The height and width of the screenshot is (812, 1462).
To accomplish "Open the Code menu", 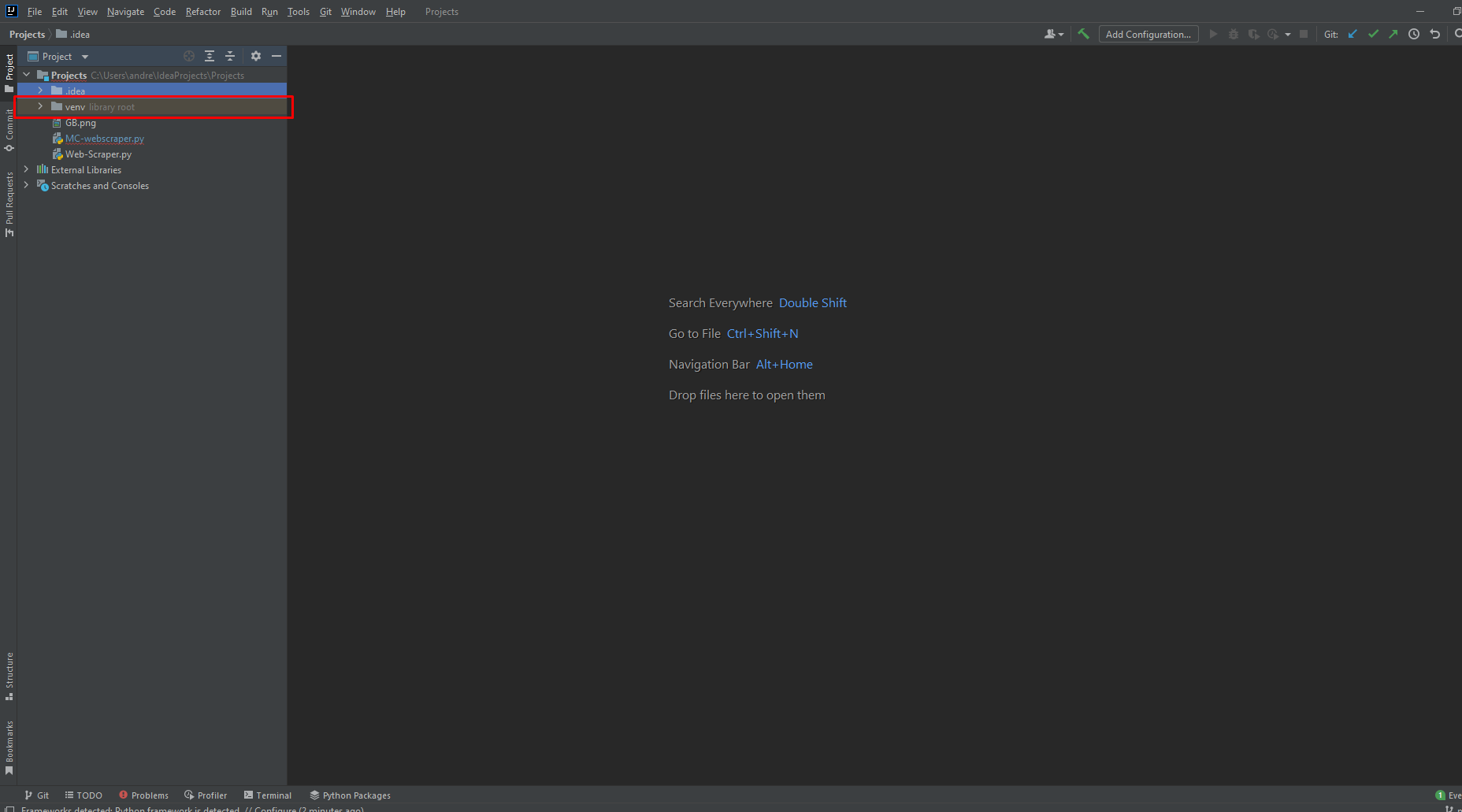I will tap(165, 12).
